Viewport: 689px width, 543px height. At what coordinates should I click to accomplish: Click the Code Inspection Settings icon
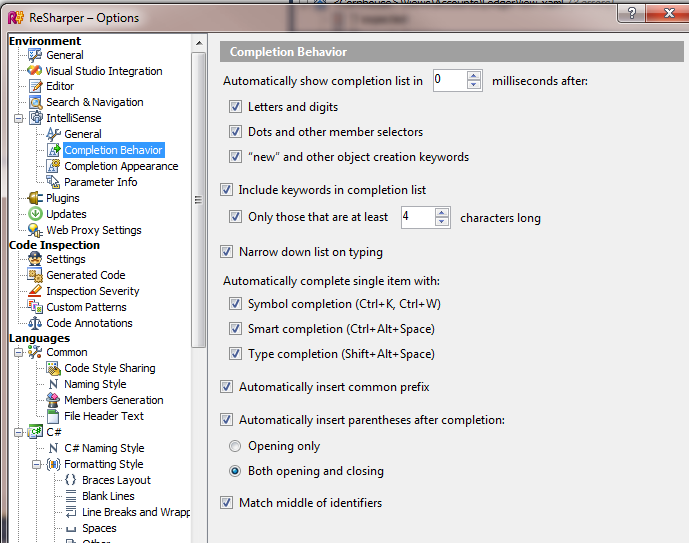(35, 259)
